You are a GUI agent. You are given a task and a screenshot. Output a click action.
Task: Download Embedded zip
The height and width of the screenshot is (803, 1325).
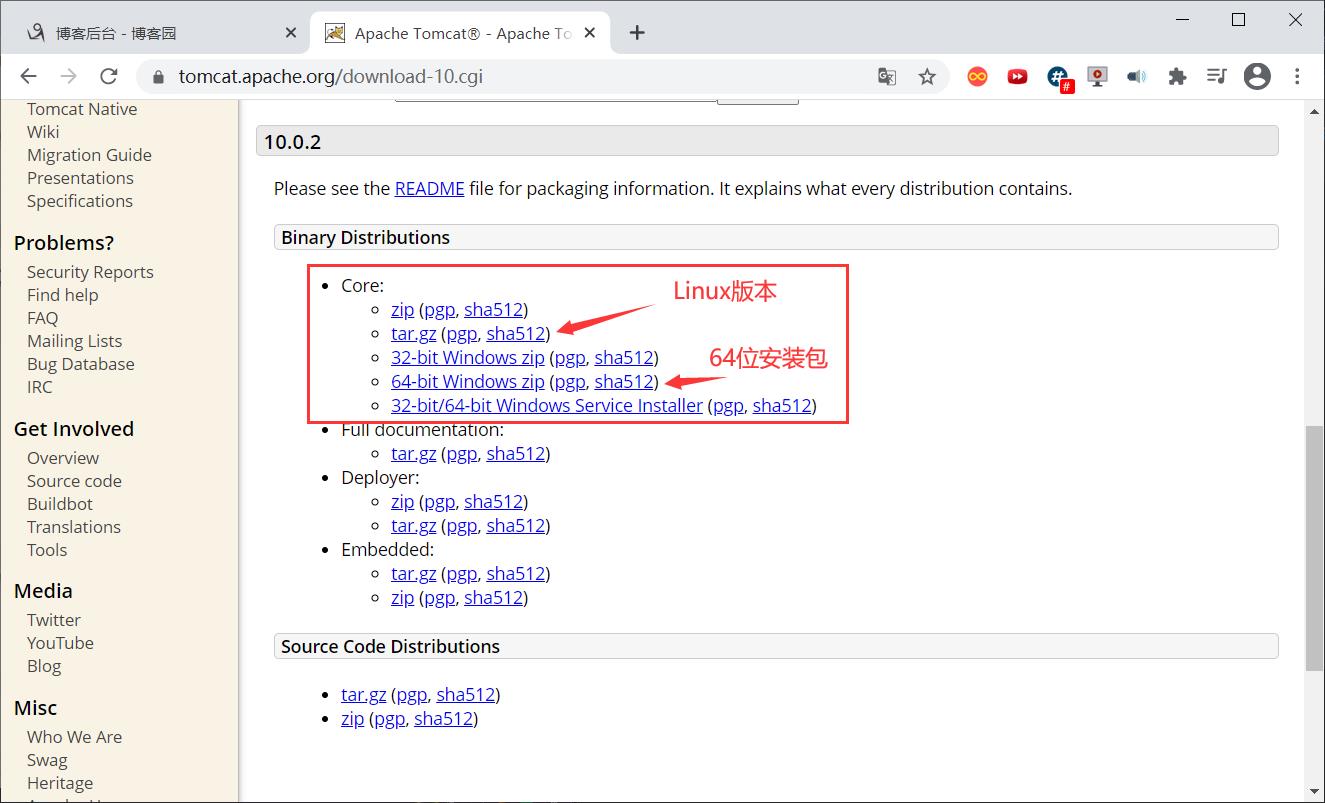[x=402, y=598]
